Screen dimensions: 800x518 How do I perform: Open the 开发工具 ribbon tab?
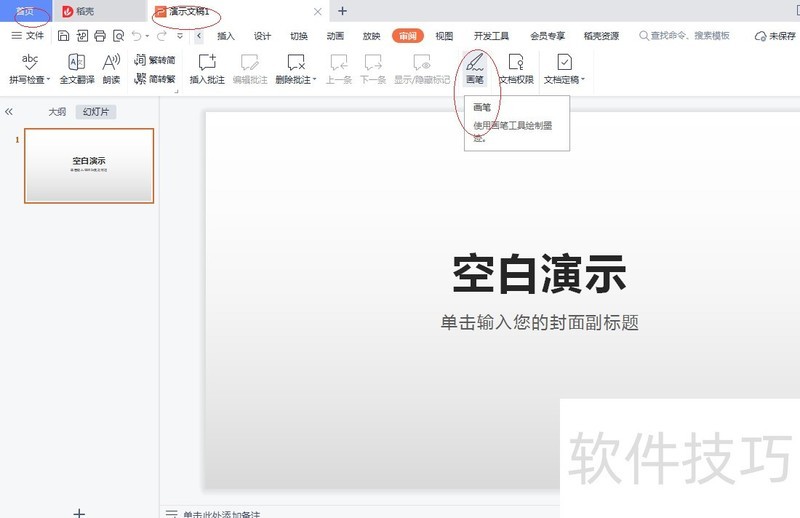coord(491,36)
